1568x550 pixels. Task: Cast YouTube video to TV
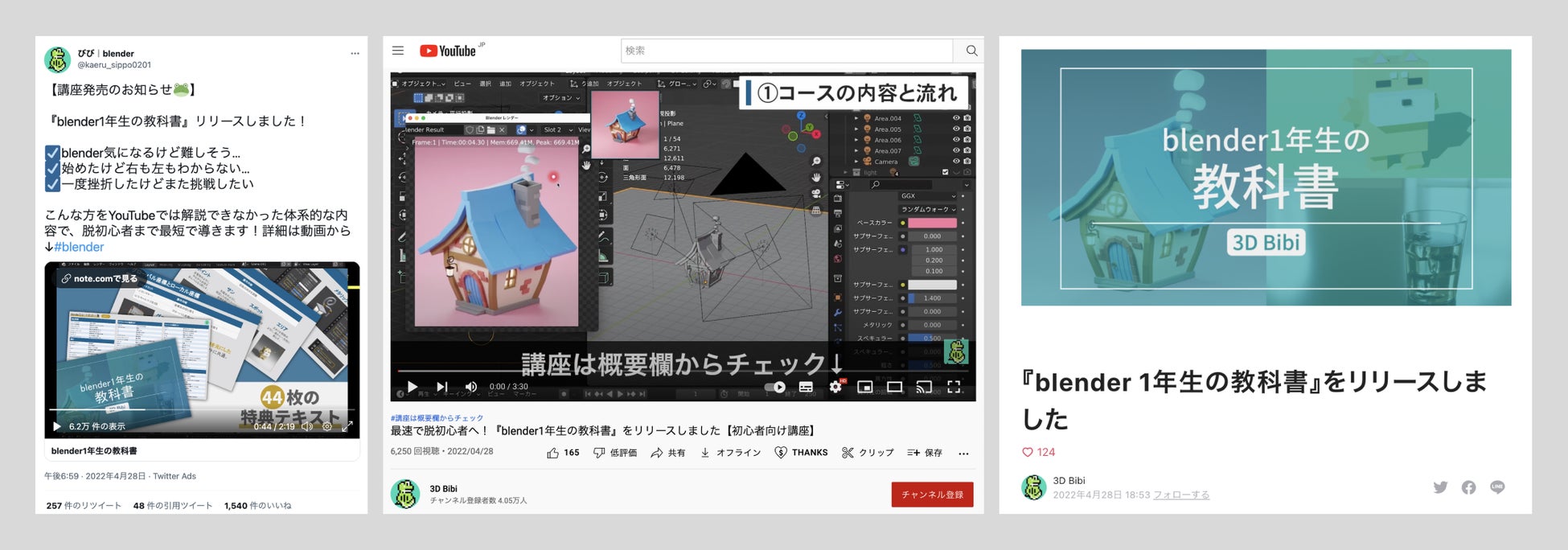(x=924, y=387)
